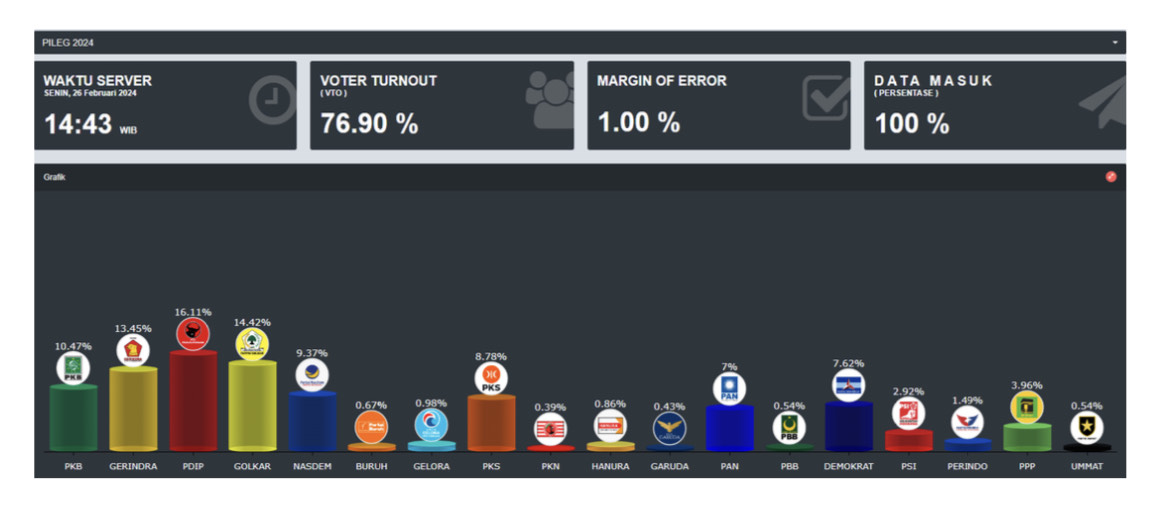
Task: Click the Nasdem party logo icon
Action: (x=312, y=375)
